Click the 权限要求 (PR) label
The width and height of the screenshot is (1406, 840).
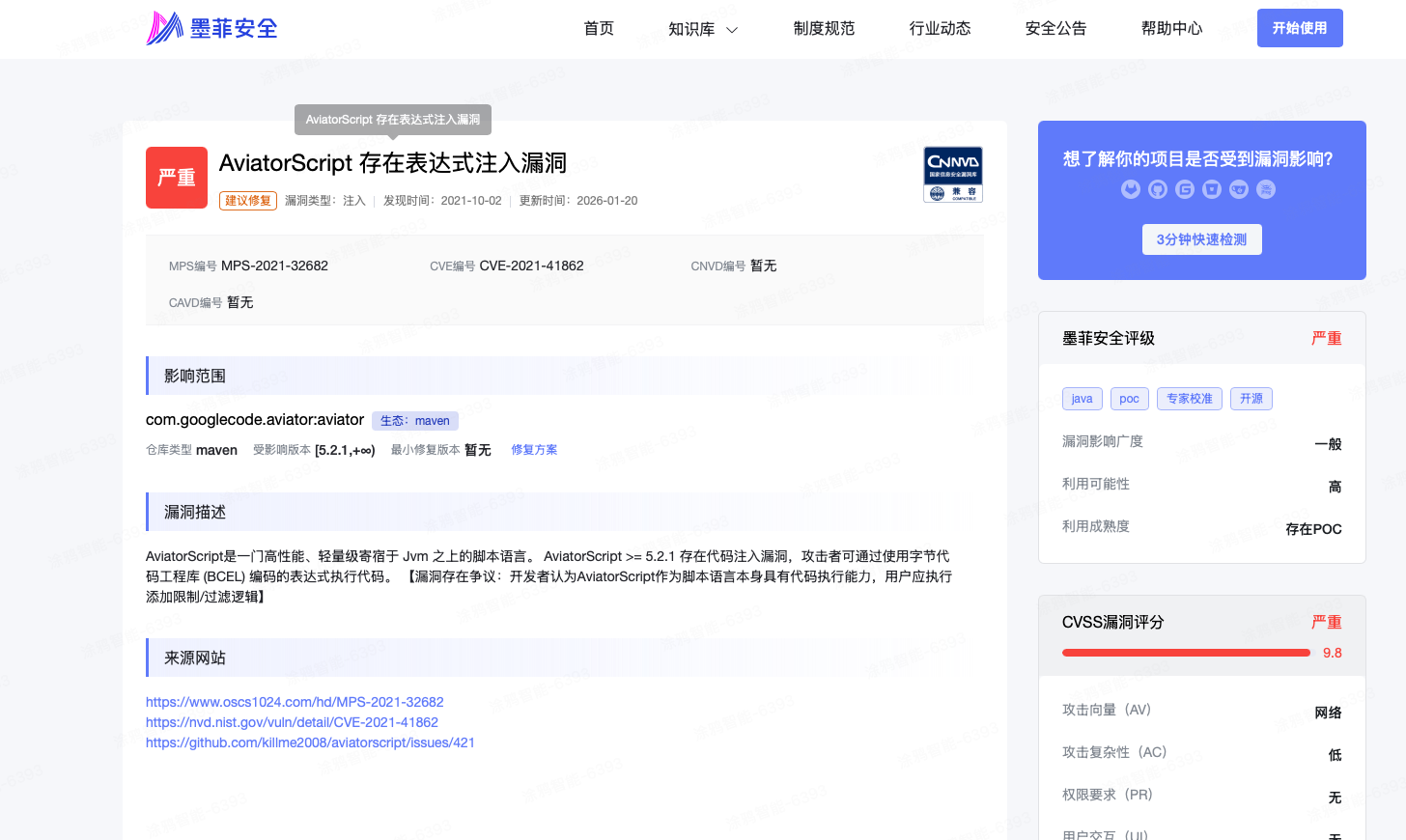point(1108,795)
